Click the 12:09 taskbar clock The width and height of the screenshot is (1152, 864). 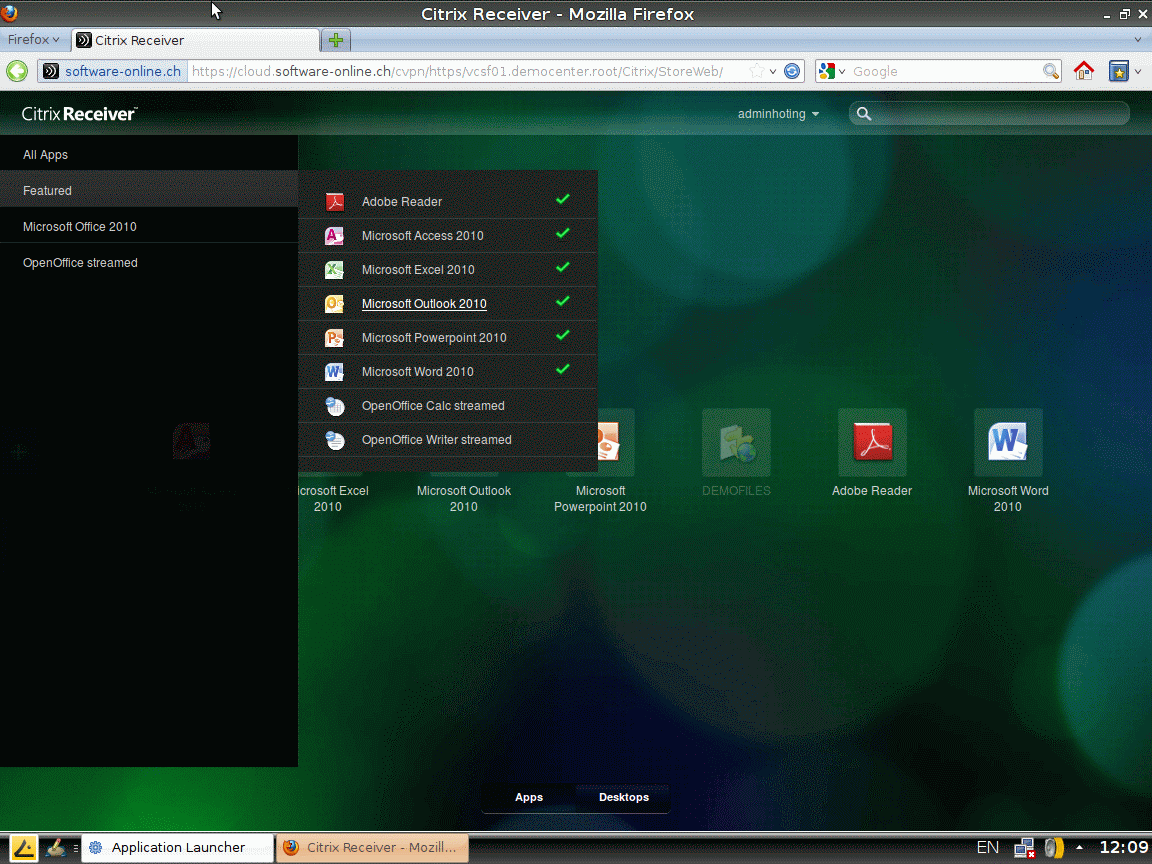coord(1123,847)
